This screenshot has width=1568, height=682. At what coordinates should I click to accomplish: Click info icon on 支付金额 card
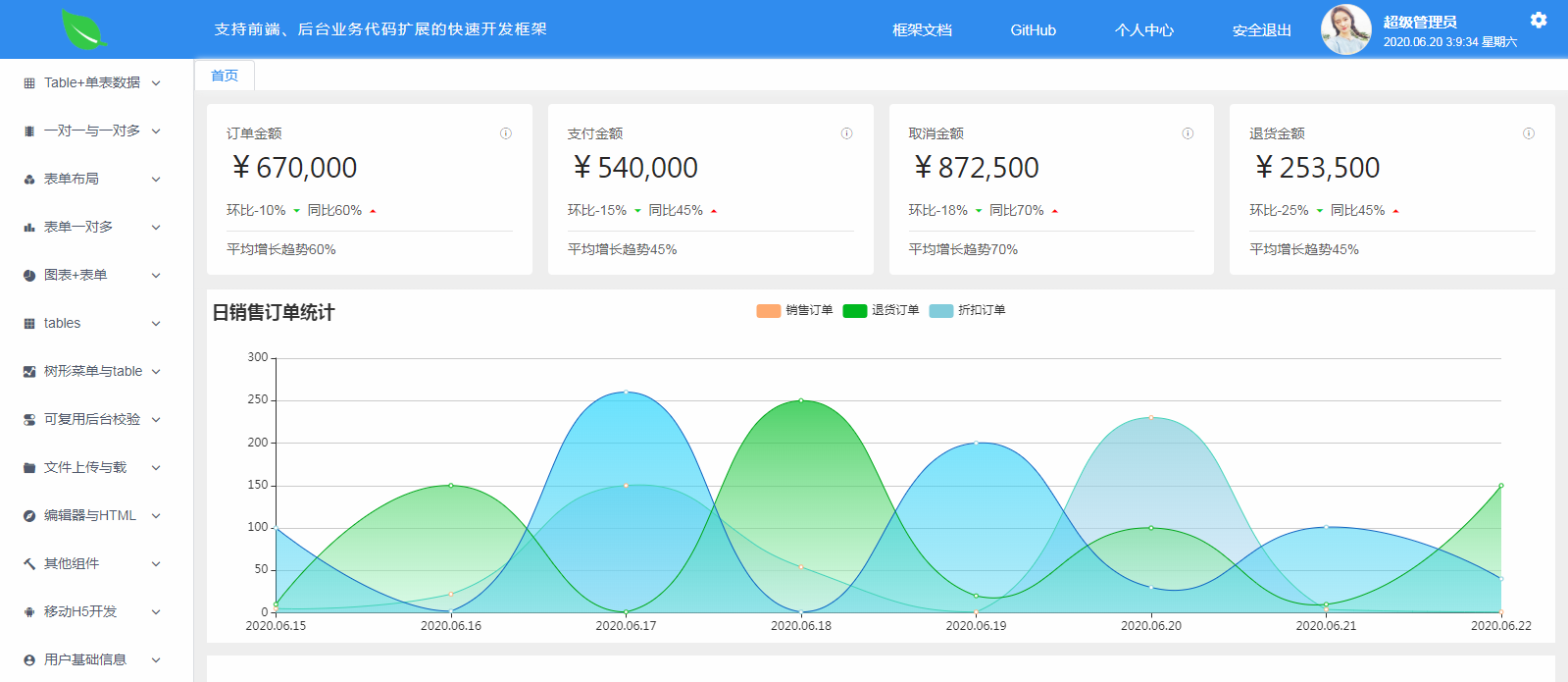(846, 133)
